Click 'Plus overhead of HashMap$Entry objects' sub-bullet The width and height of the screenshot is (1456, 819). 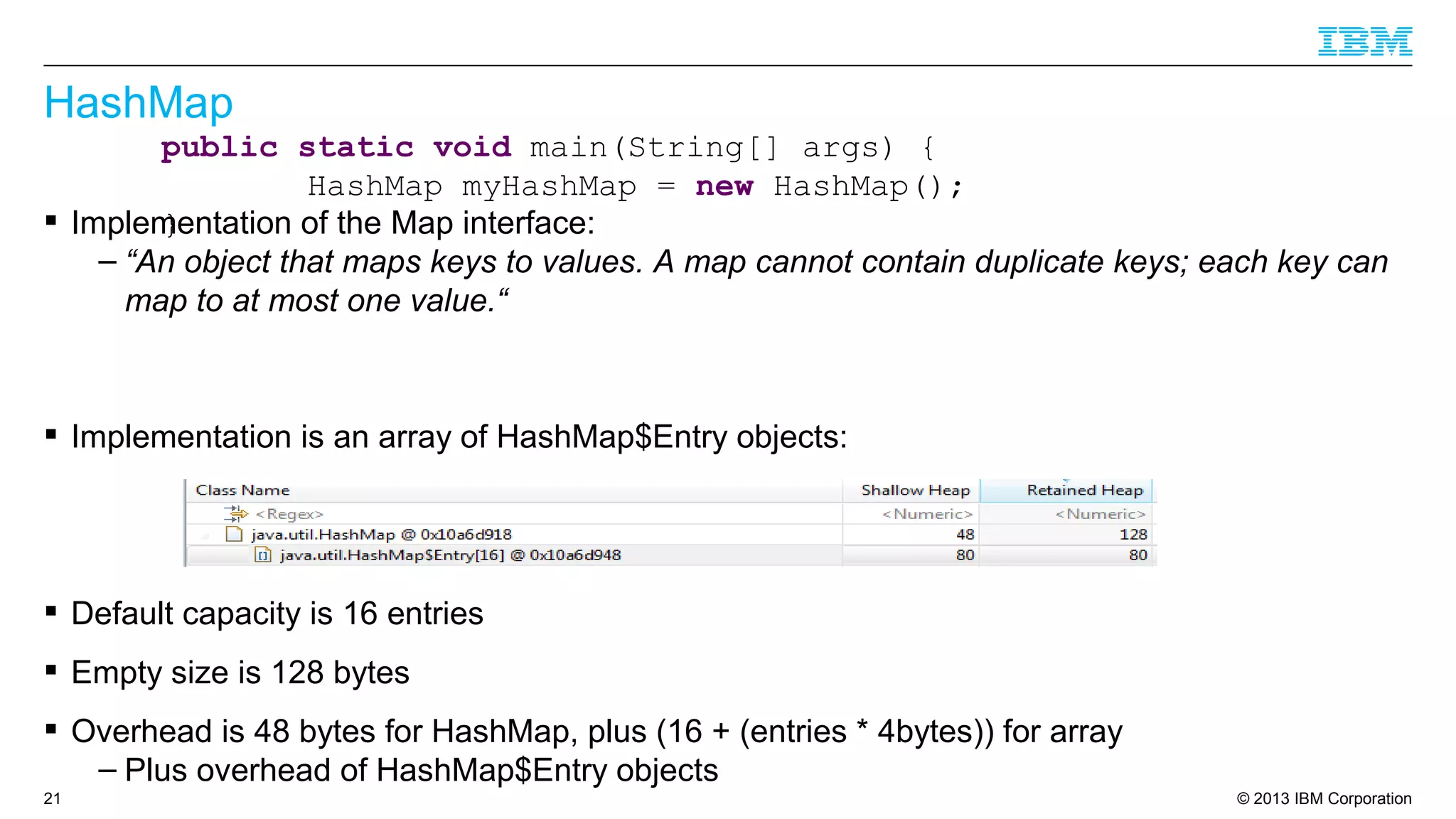(x=422, y=771)
